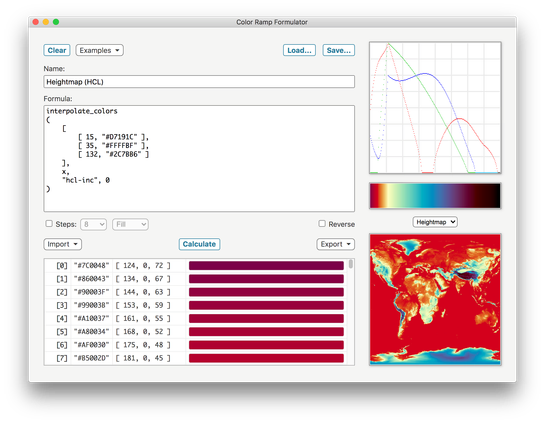Screen dimensions: 545x423
Task: Click RGB values [ 175, 0, 48 ]
Action: pos(143,345)
